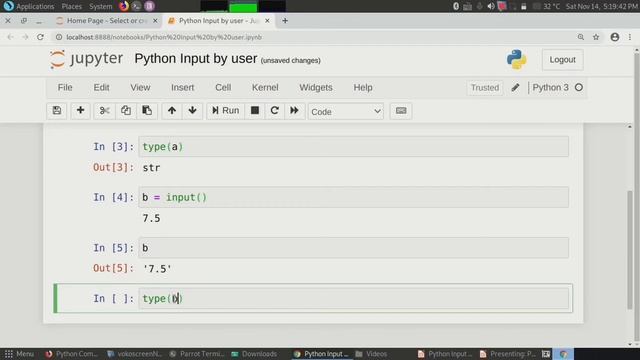Open a new browser tab
Screen dimensions: 640x360
pyautogui.click(x=285, y=20)
